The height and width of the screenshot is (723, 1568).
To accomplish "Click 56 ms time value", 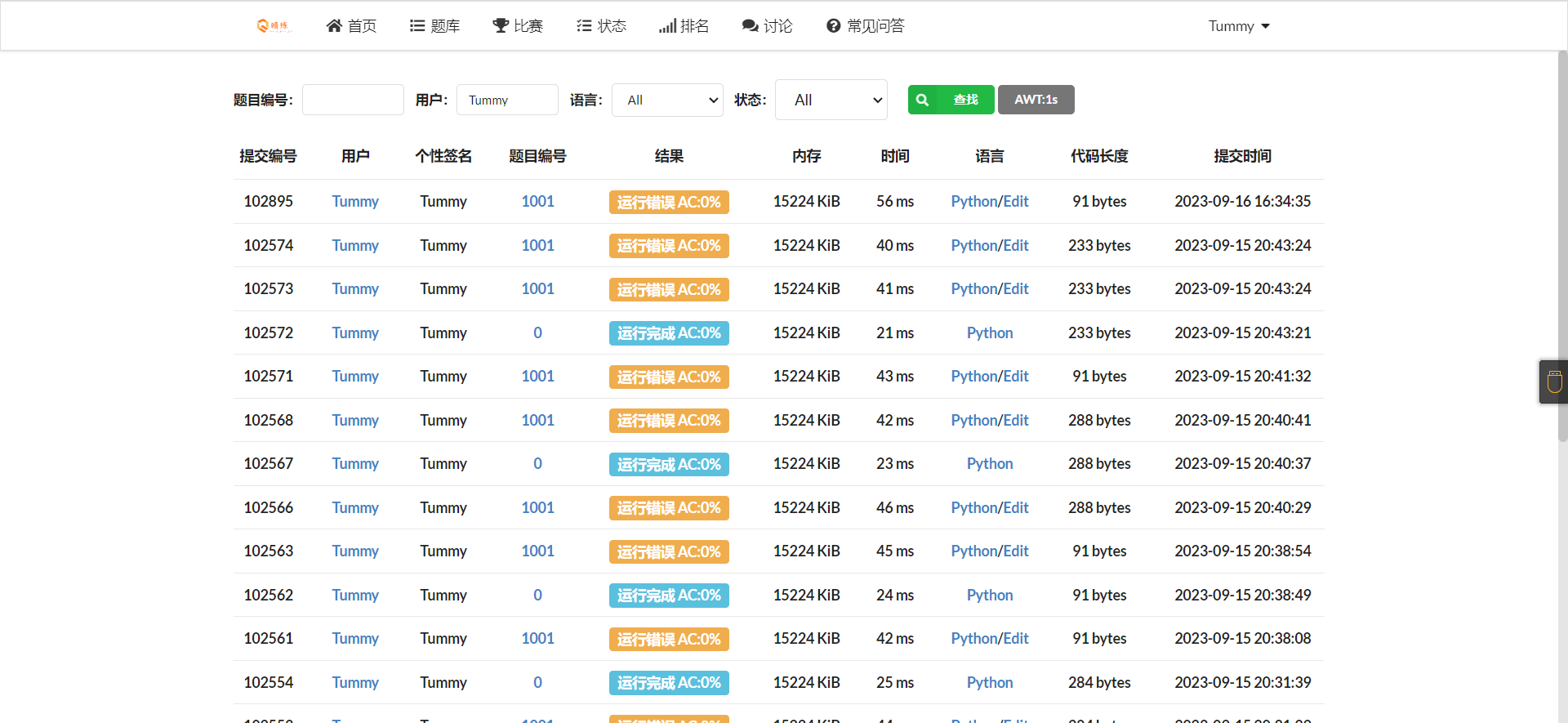I will tap(895, 202).
